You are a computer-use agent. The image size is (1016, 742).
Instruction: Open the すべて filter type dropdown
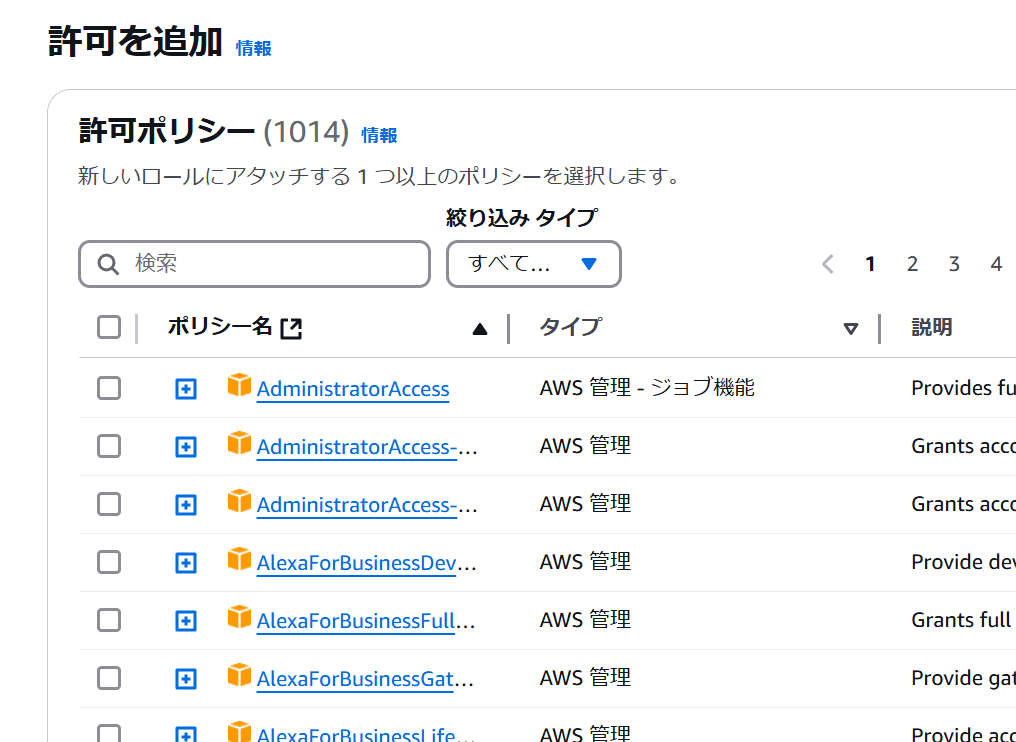click(x=533, y=263)
